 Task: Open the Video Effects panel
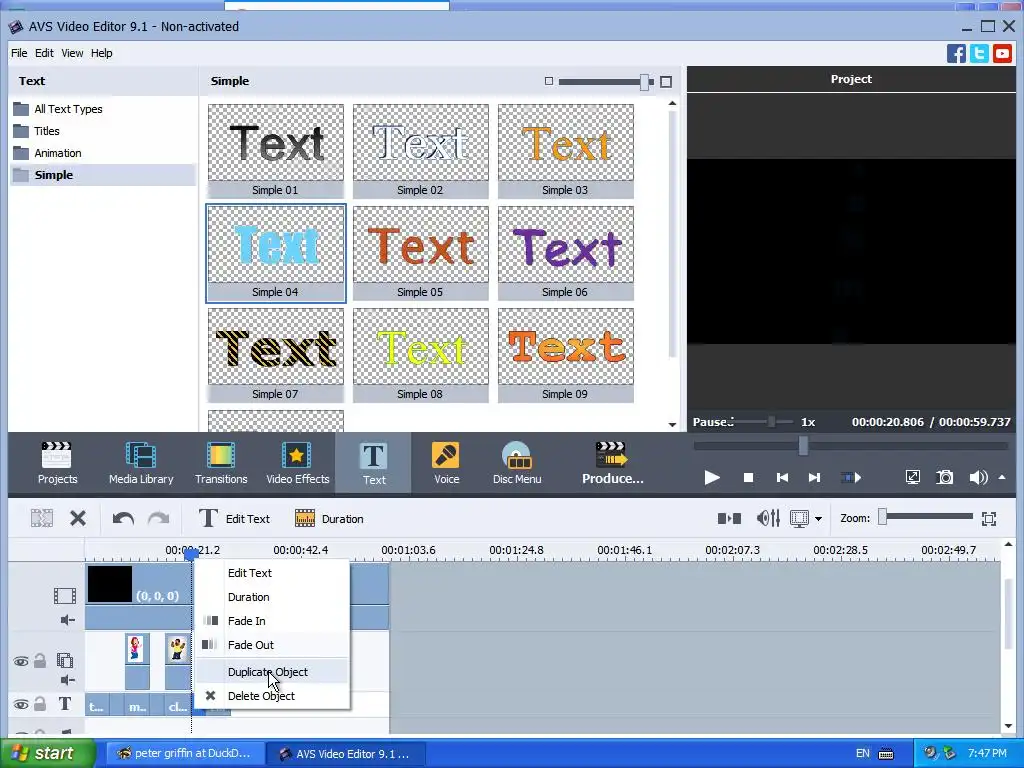(x=297, y=463)
